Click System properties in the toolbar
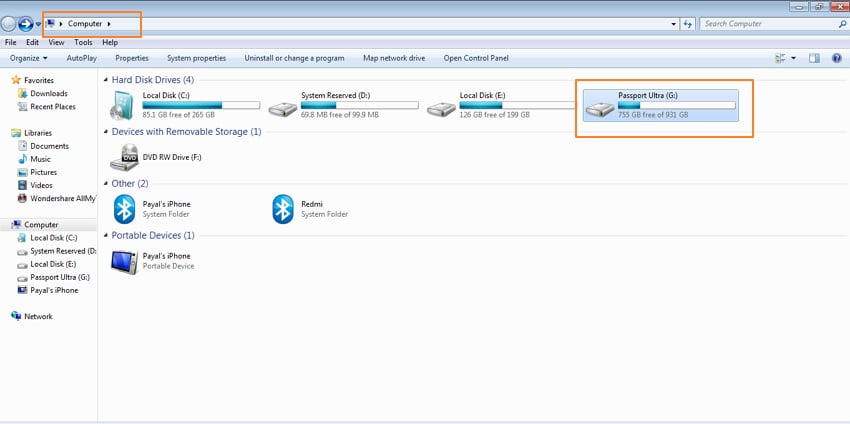The image size is (850, 424). (196, 58)
